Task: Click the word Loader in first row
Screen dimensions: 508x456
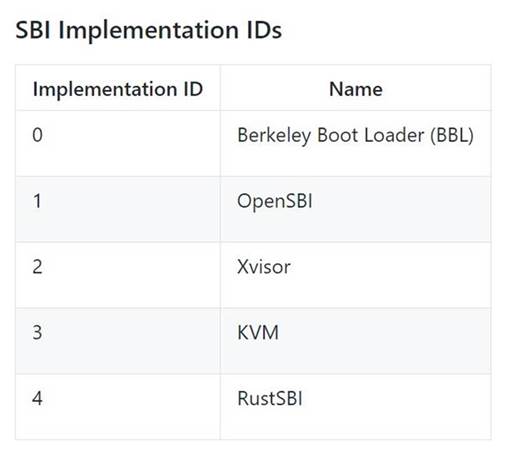Action: 394,135
